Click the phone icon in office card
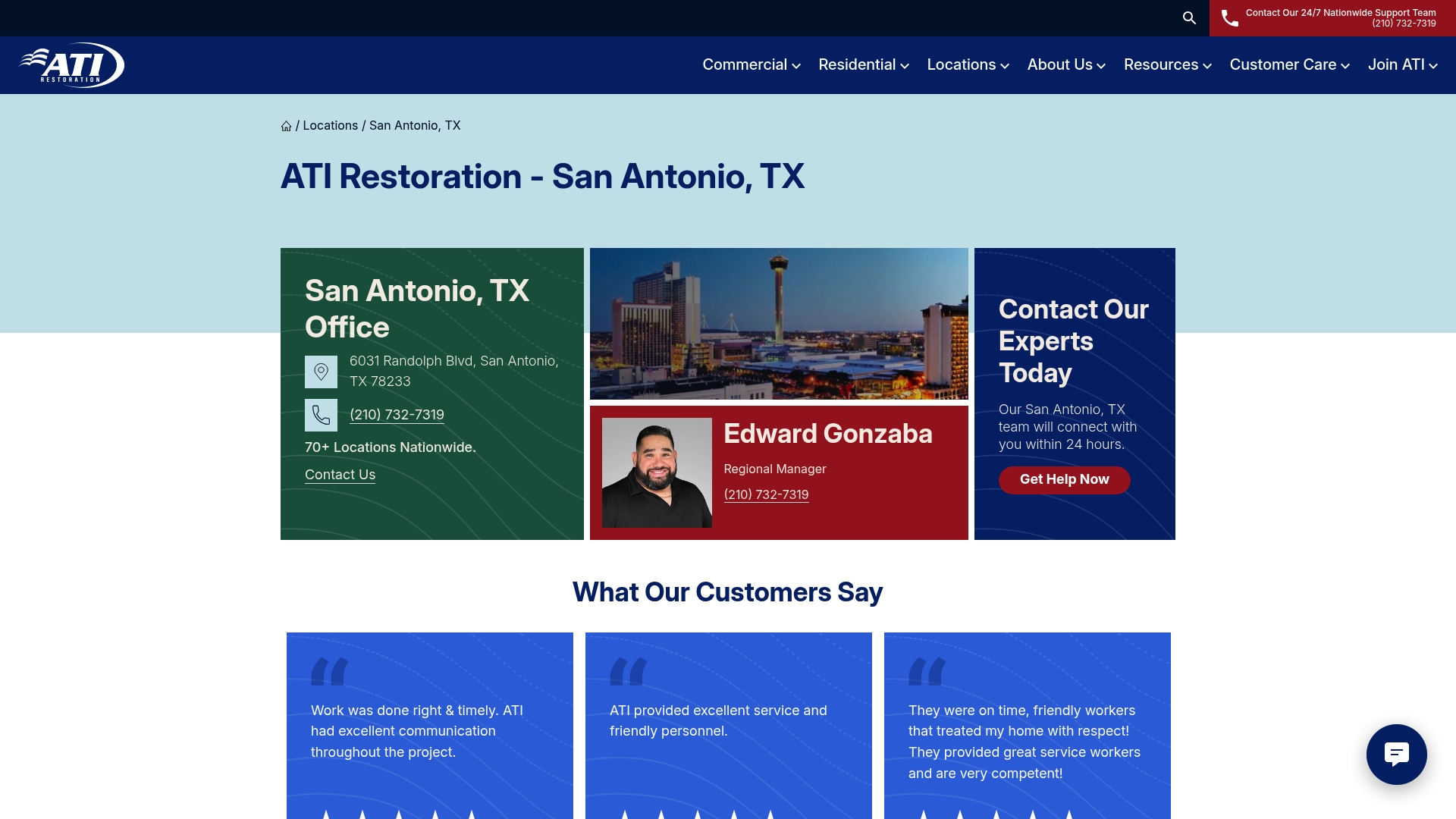This screenshot has height=819, width=1456. [x=321, y=416]
